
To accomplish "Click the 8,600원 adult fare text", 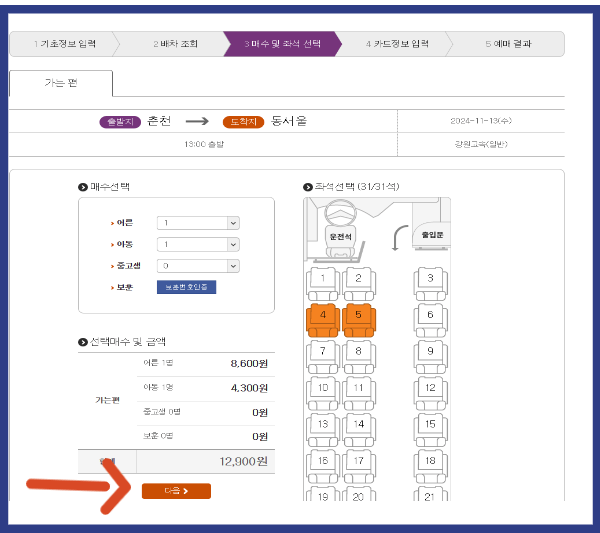I will tap(249, 363).
